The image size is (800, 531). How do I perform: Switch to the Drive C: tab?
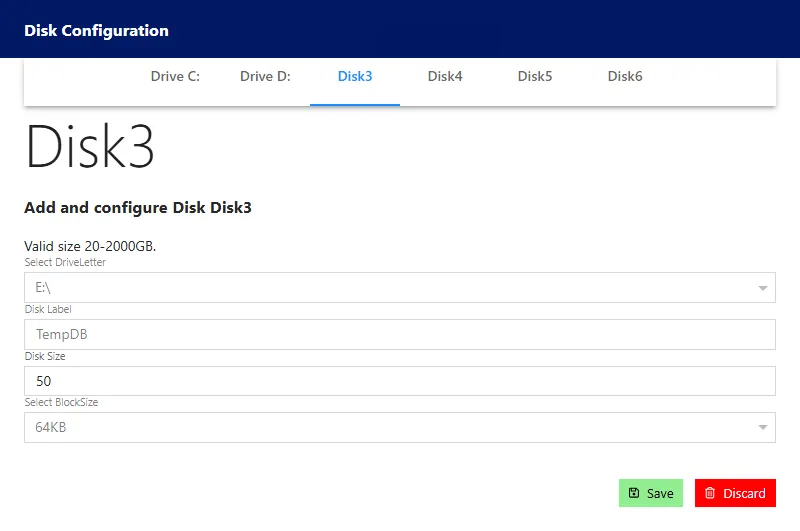(175, 77)
